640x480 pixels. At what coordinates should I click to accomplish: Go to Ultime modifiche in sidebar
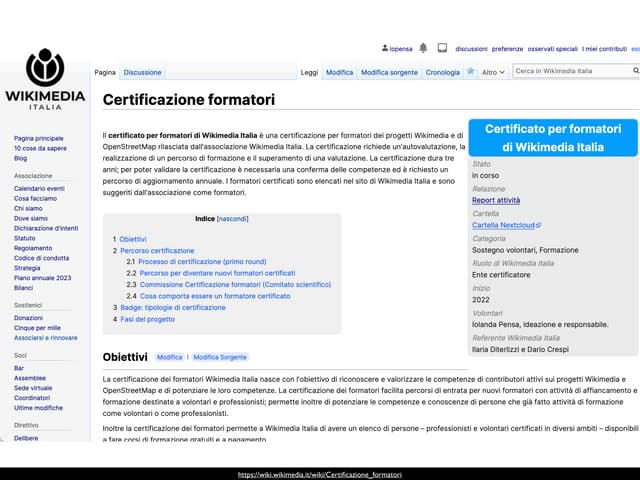(38, 408)
